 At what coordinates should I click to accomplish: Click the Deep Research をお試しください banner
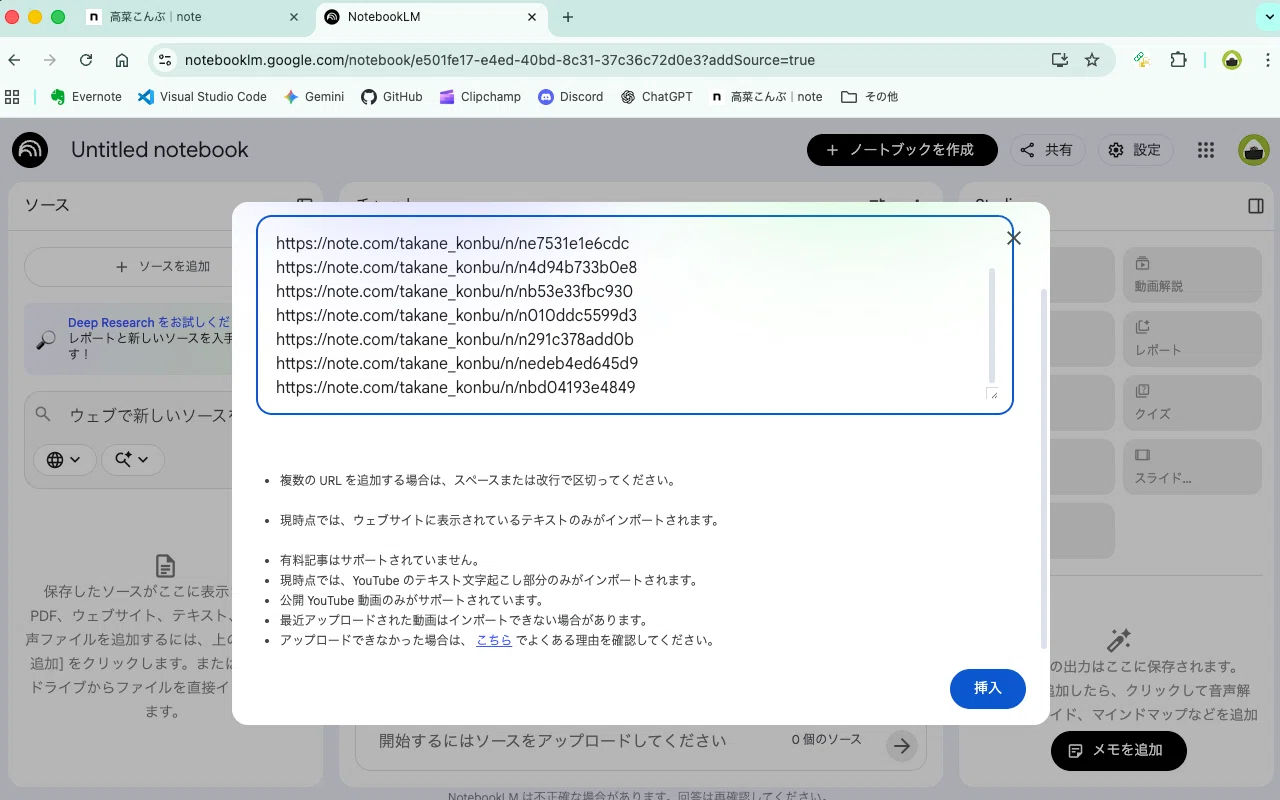click(130, 338)
